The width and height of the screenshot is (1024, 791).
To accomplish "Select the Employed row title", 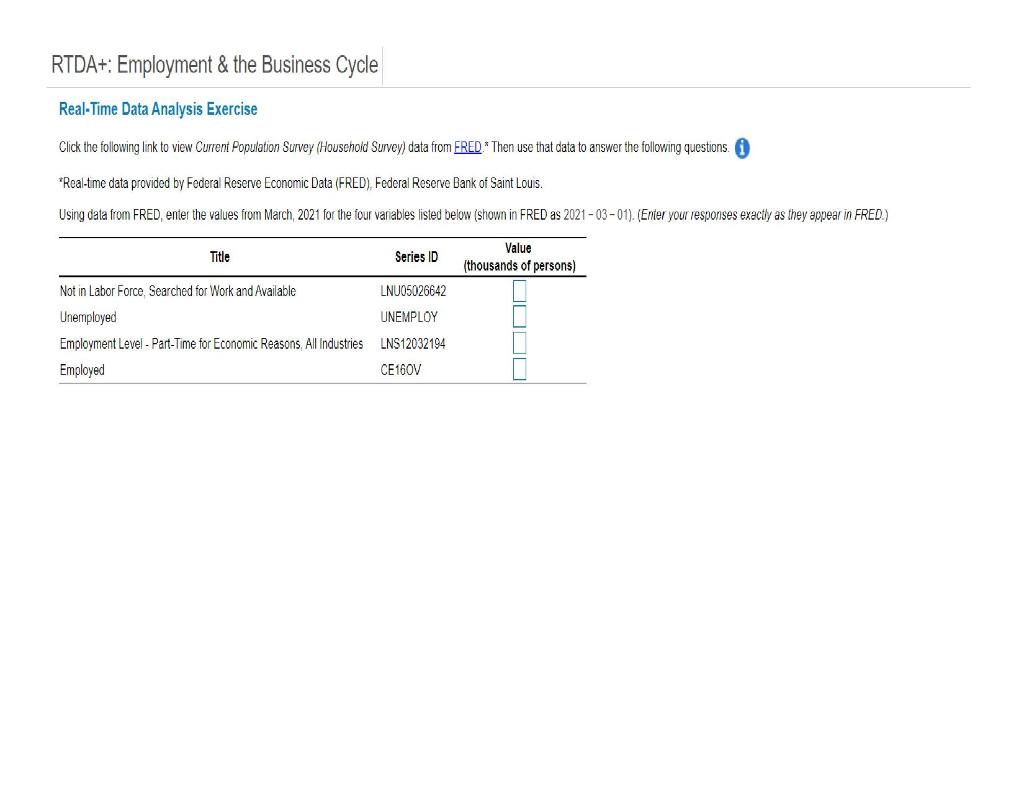I will [x=83, y=369].
